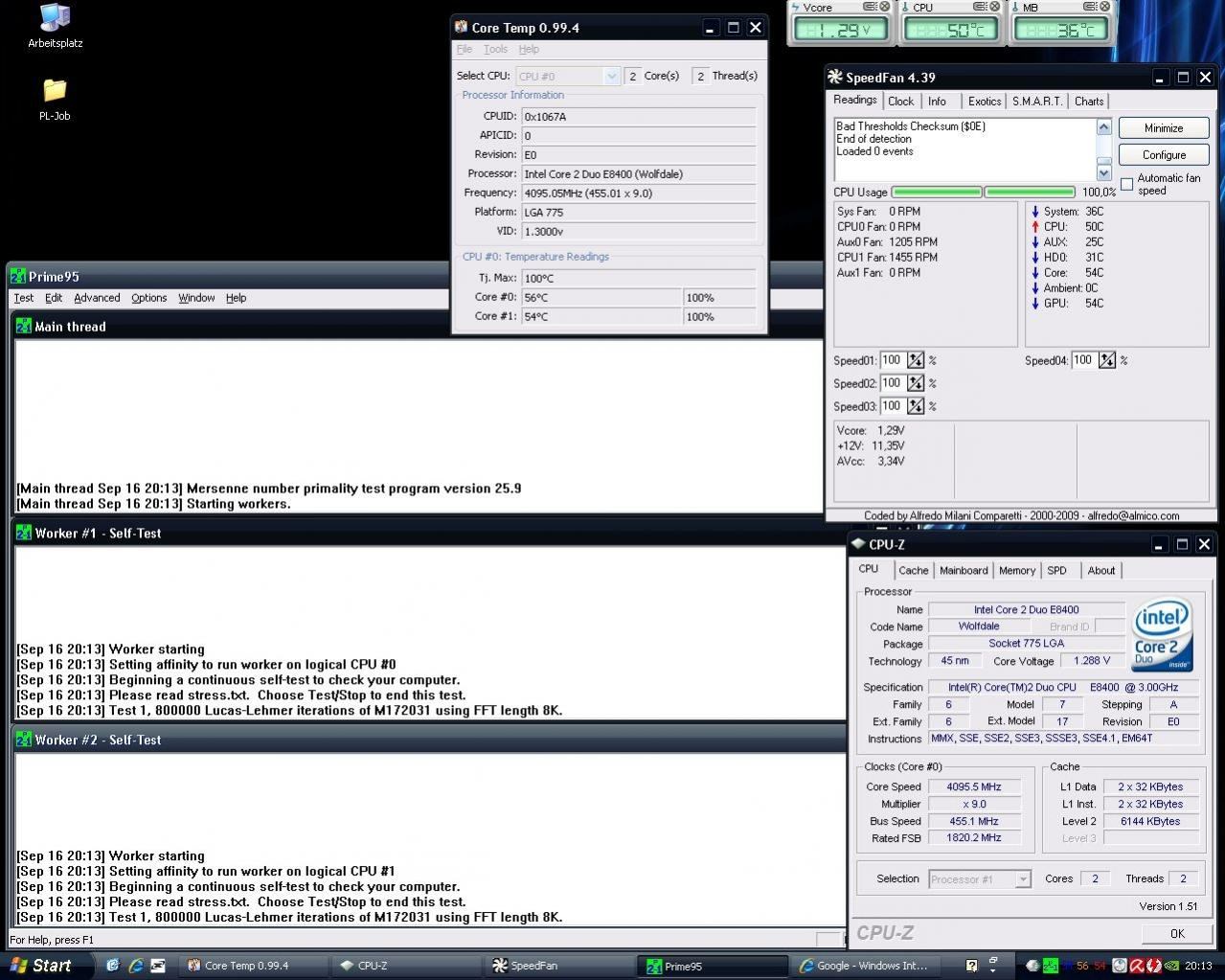This screenshot has width=1225, height=980.
Task: Open the Exotics tab in SpeedFan
Action: point(984,102)
